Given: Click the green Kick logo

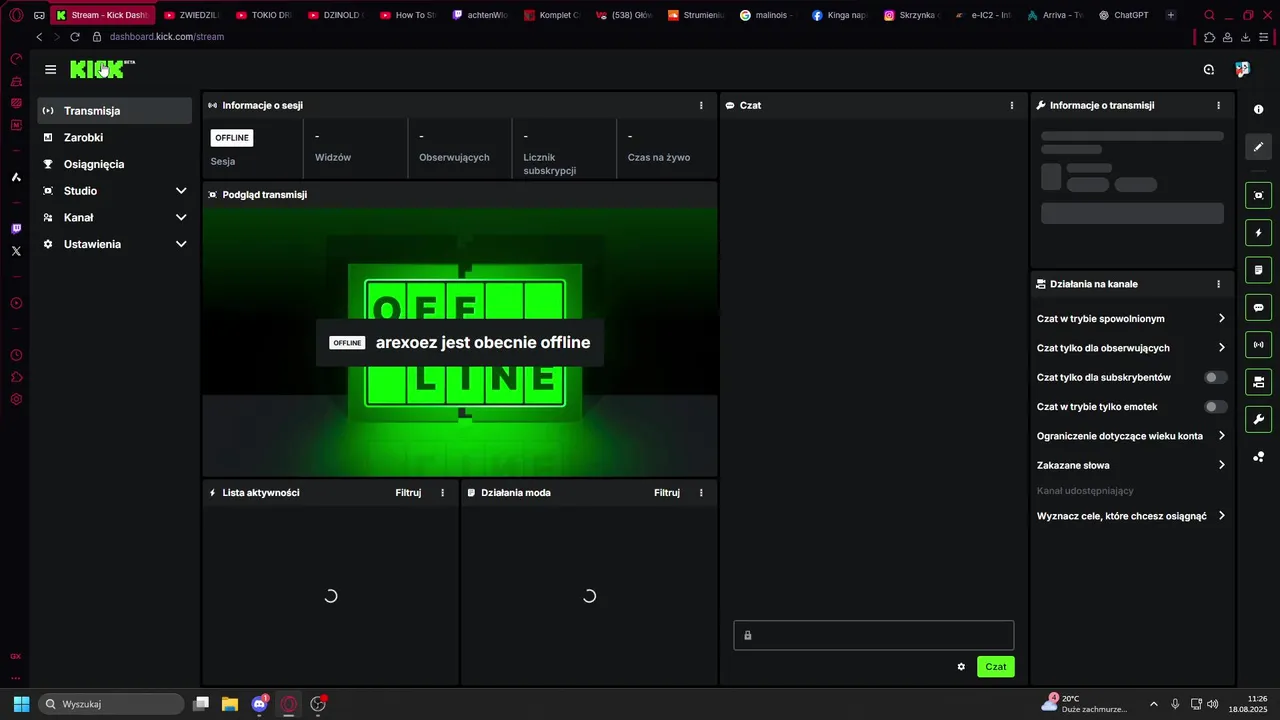Looking at the screenshot, I should coord(98,69).
